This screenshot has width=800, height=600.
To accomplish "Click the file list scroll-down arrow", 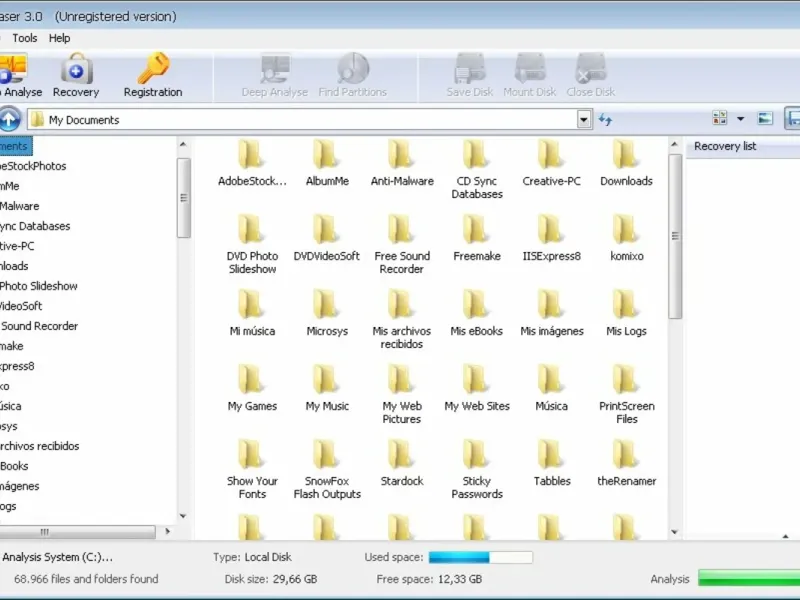I will click(674, 532).
